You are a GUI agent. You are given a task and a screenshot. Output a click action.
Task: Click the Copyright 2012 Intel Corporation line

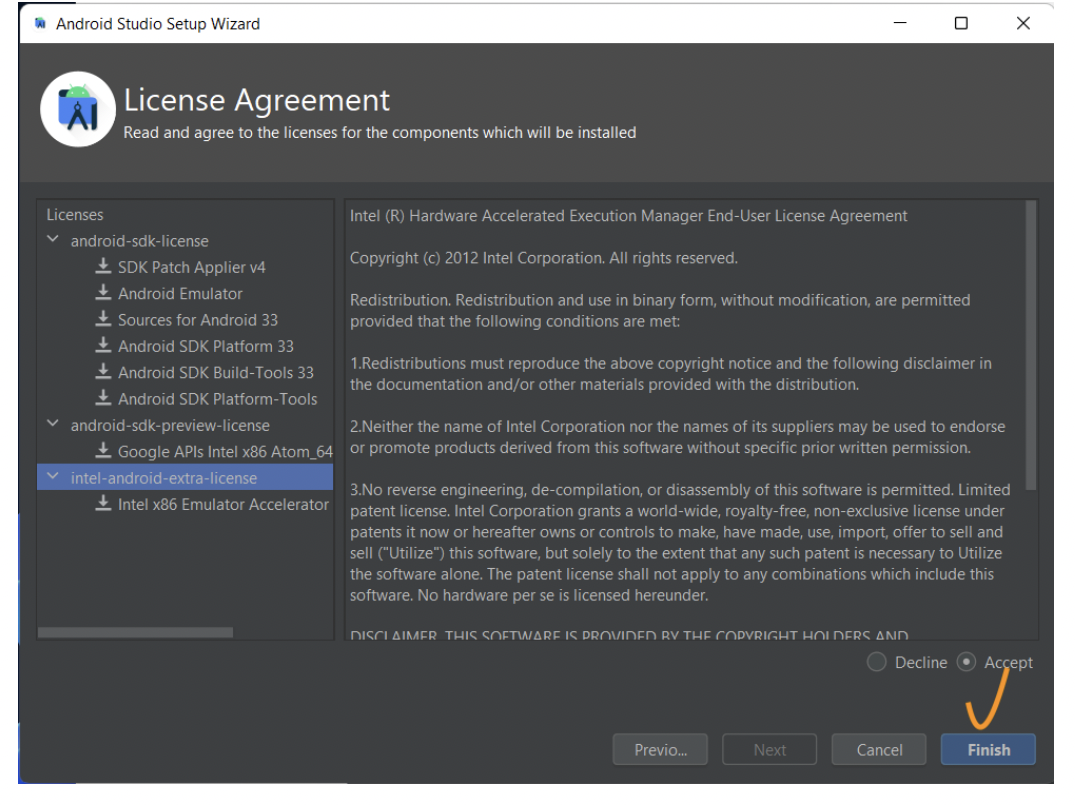coord(544,258)
